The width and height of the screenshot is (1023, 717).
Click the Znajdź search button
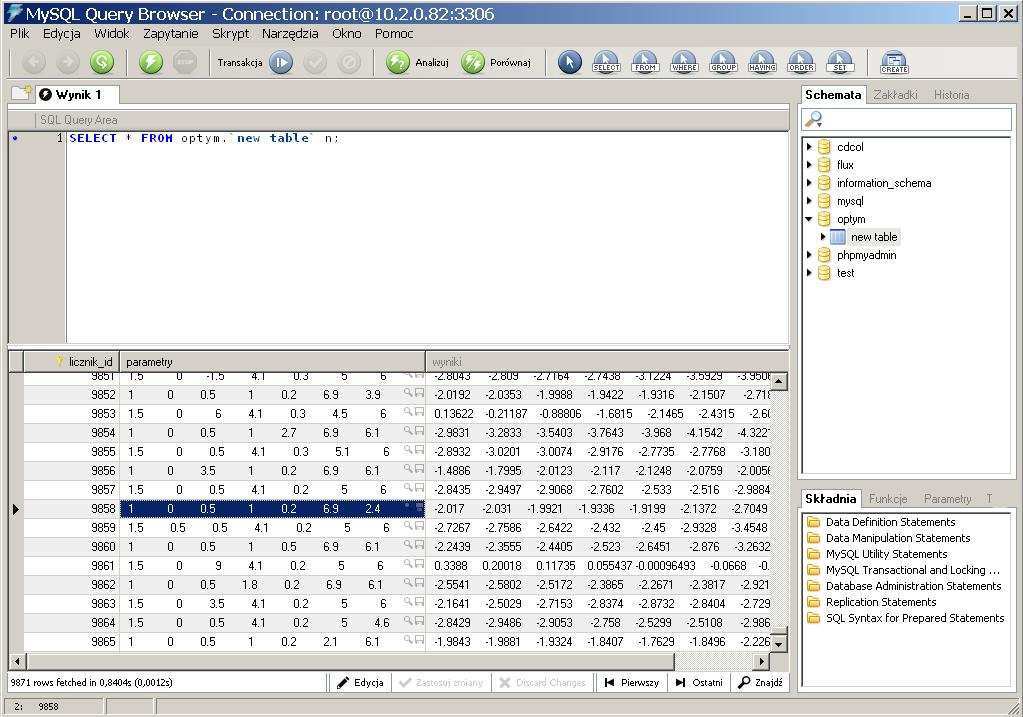tap(760, 682)
